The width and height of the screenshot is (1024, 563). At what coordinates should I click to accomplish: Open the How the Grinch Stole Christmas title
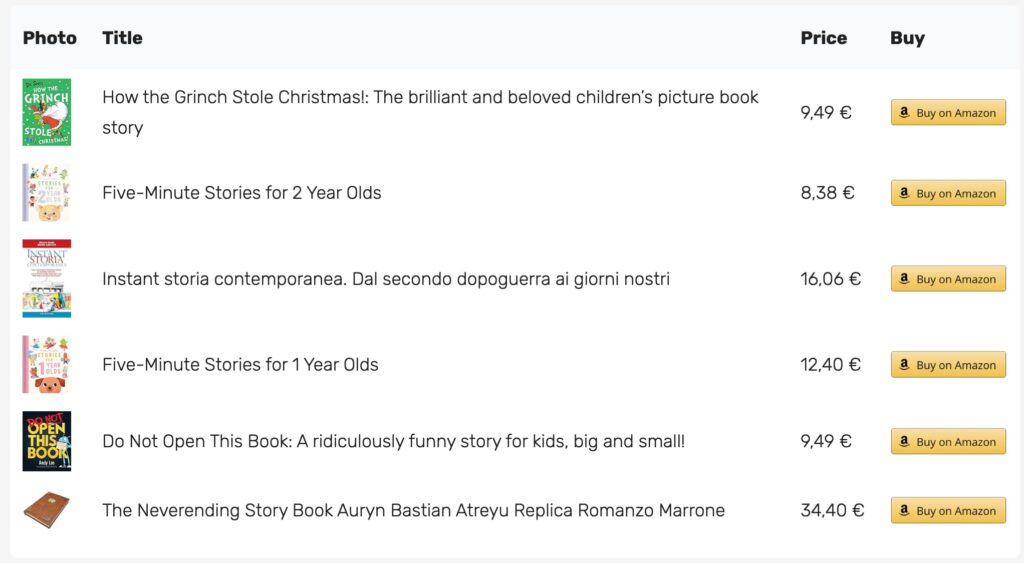[430, 112]
